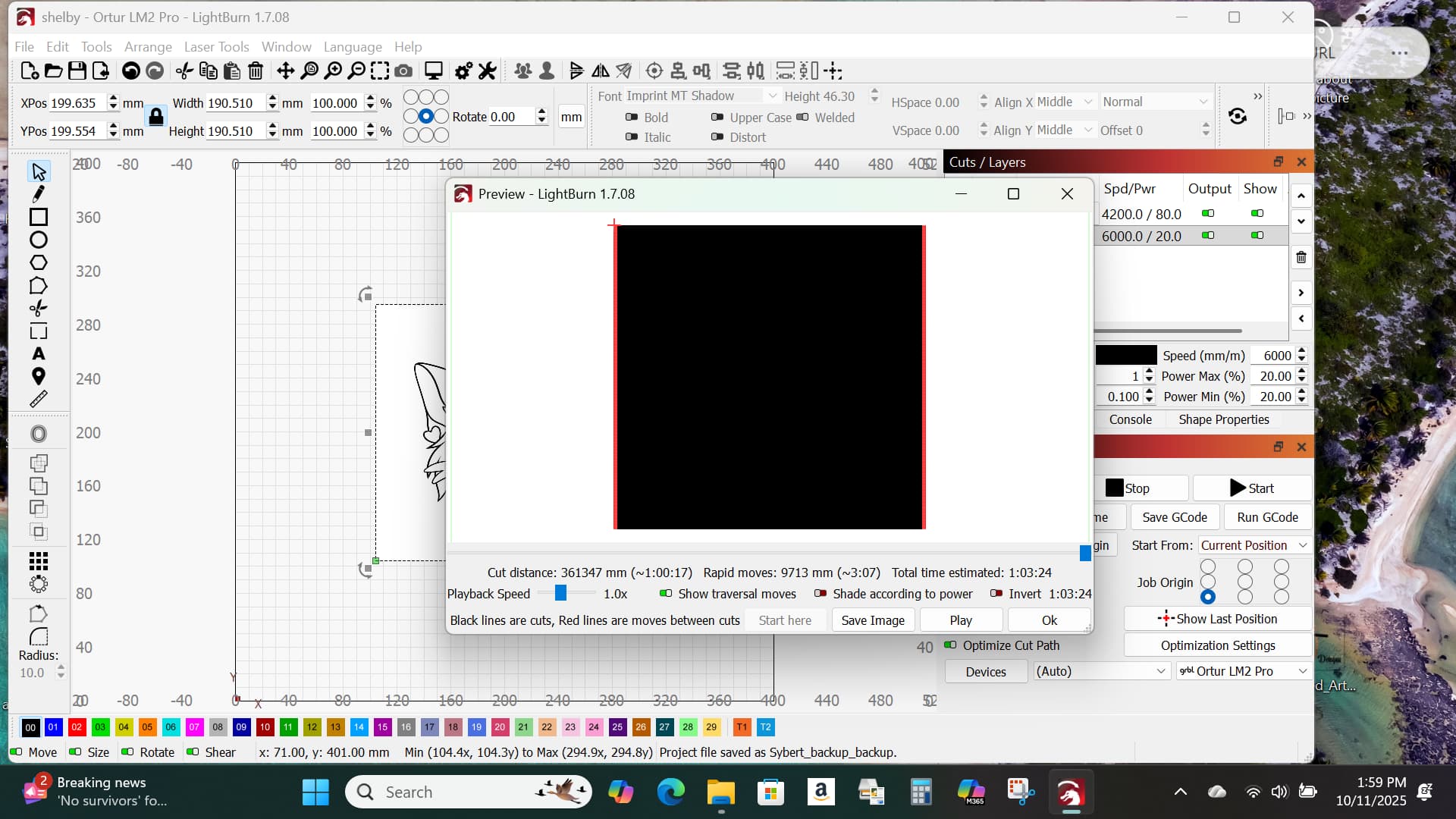Open the Device Settings wrench icon

(x=487, y=71)
